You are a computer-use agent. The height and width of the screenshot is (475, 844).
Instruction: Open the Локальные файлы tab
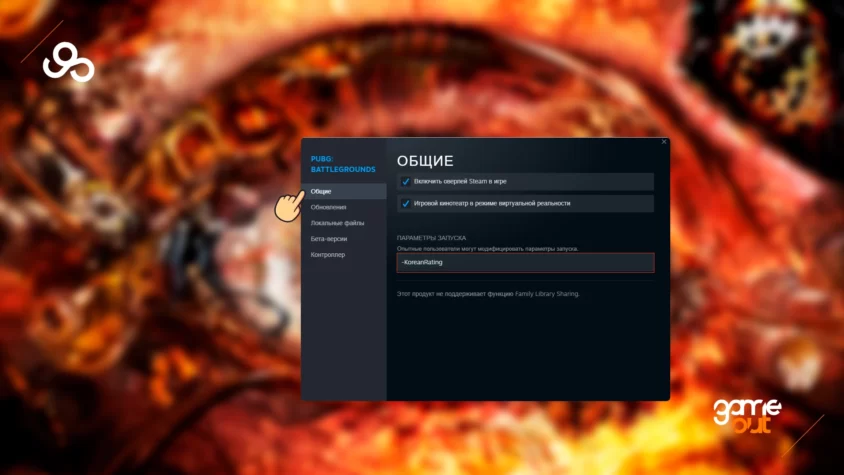(337, 223)
